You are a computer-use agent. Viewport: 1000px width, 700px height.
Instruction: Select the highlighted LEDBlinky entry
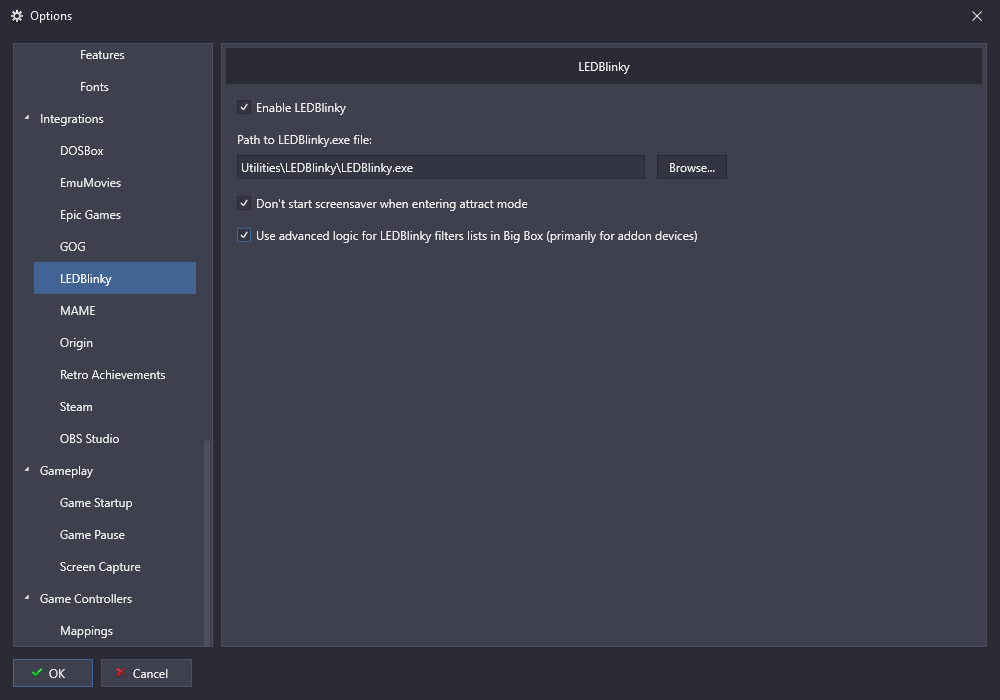115,279
